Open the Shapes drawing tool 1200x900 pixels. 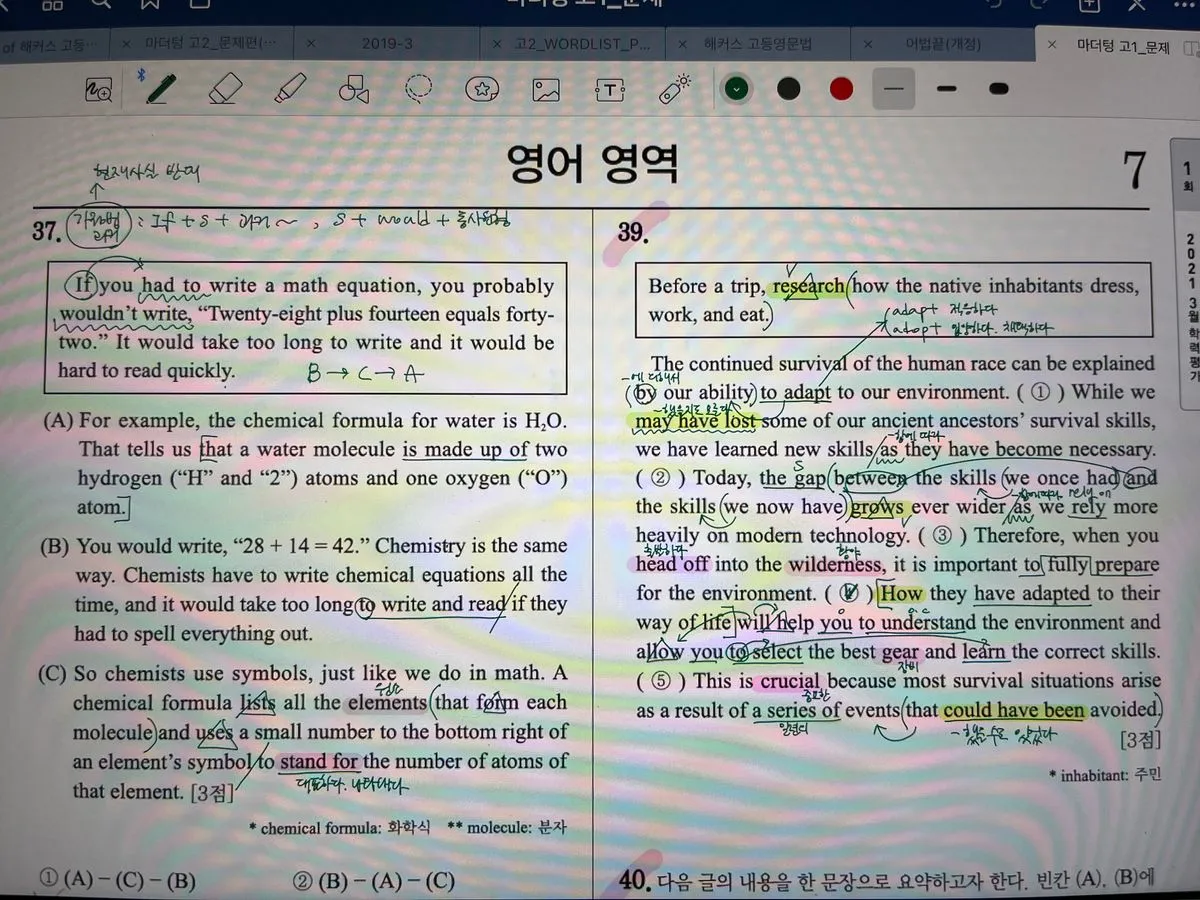pos(354,88)
